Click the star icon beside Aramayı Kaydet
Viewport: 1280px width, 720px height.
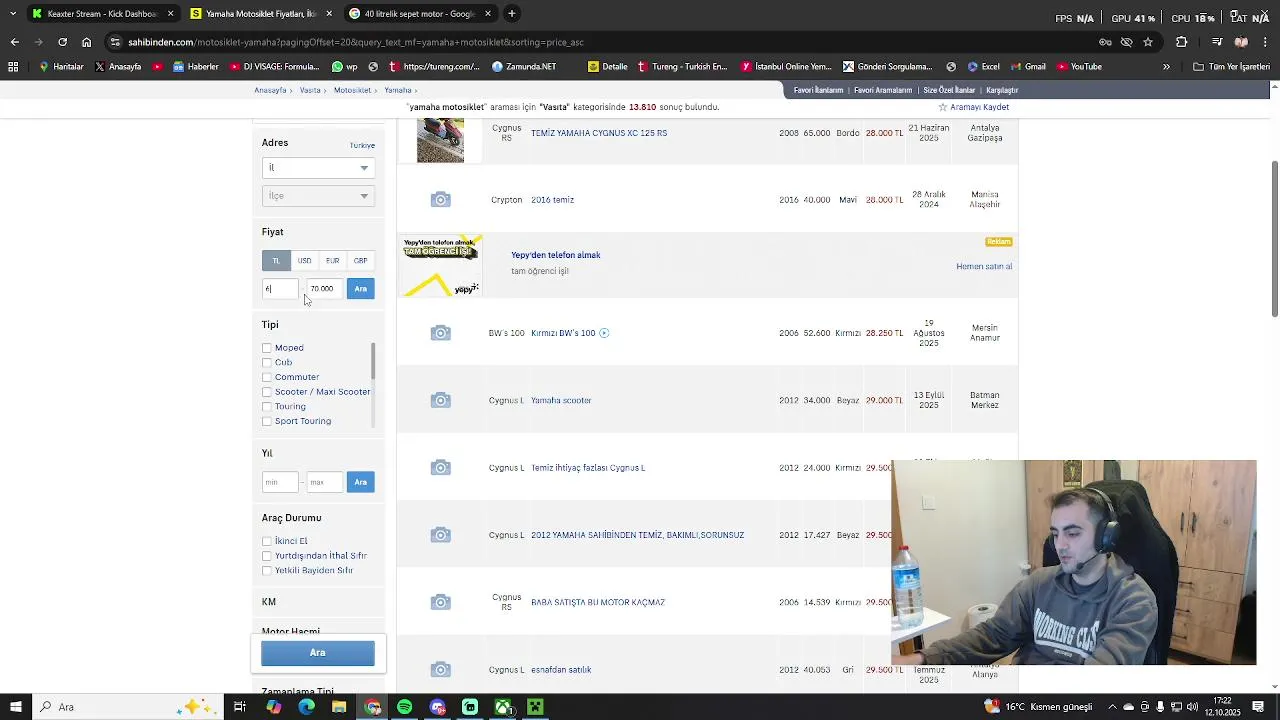[x=942, y=107]
